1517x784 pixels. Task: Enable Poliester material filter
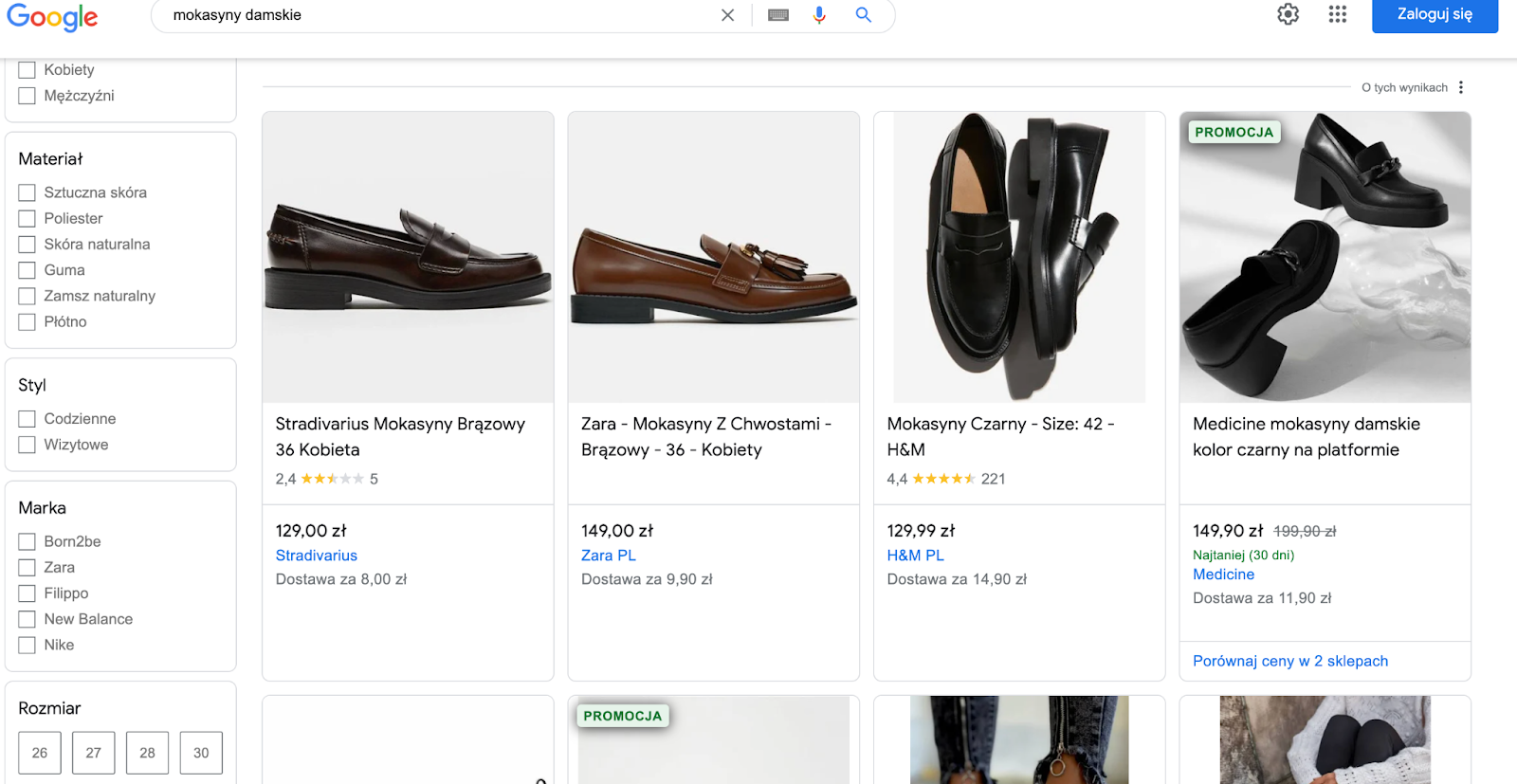click(27, 219)
